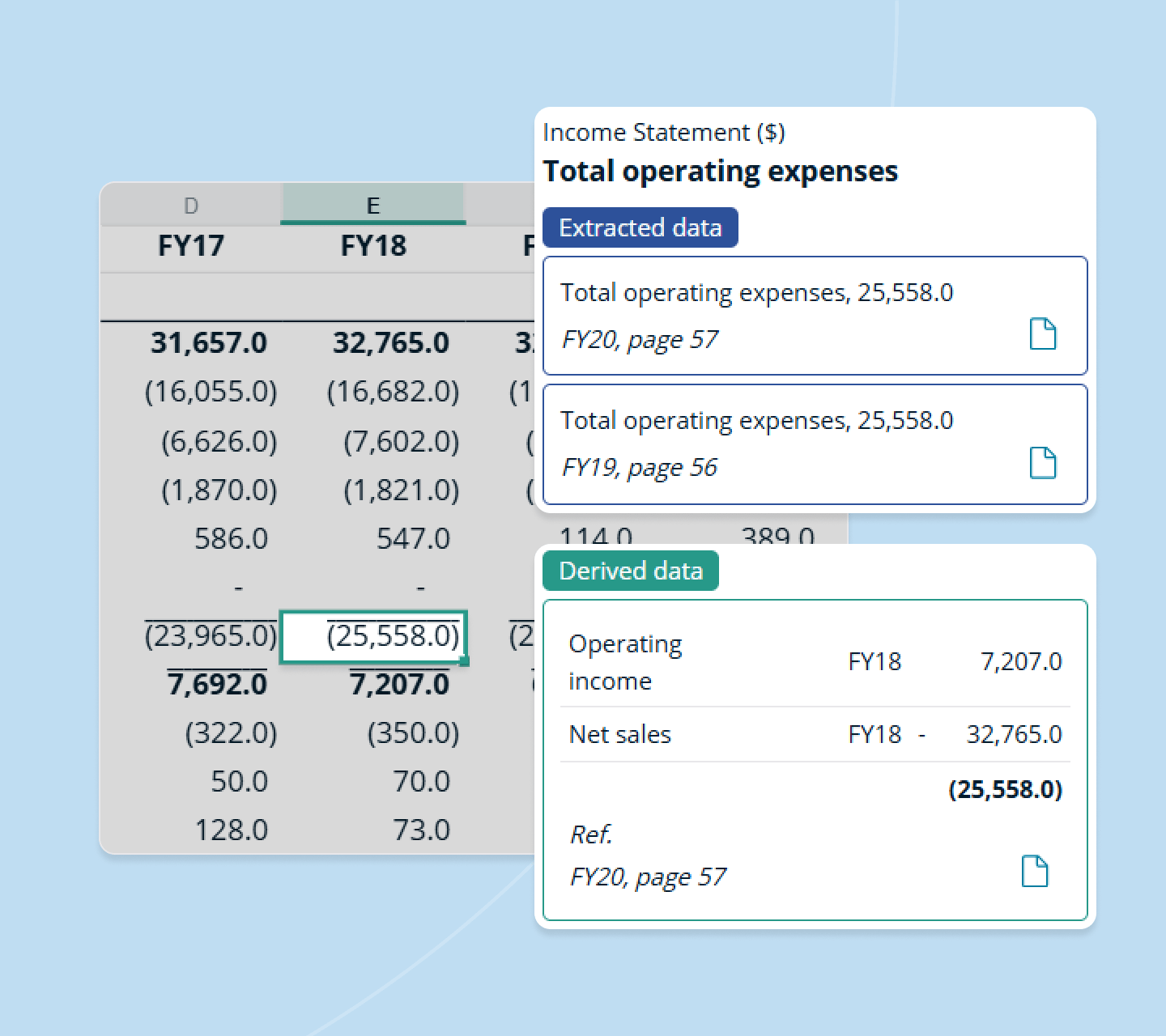Image resolution: width=1166 pixels, height=1036 pixels.
Task: Select the fill handle on the highlighted cell
Action: click(x=464, y=661)
